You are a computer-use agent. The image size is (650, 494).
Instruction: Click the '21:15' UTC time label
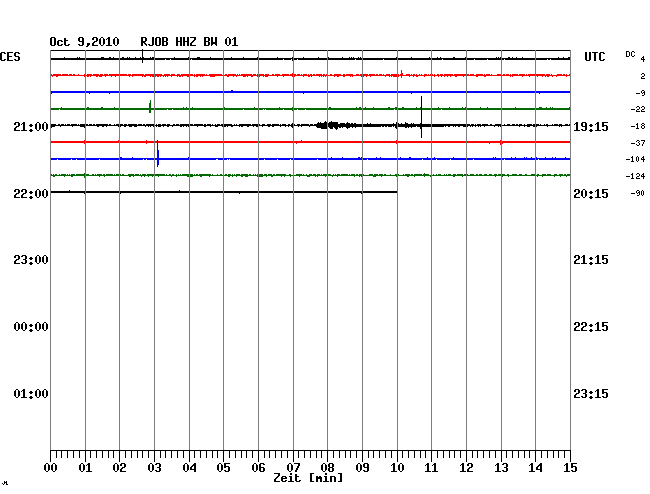591,260
